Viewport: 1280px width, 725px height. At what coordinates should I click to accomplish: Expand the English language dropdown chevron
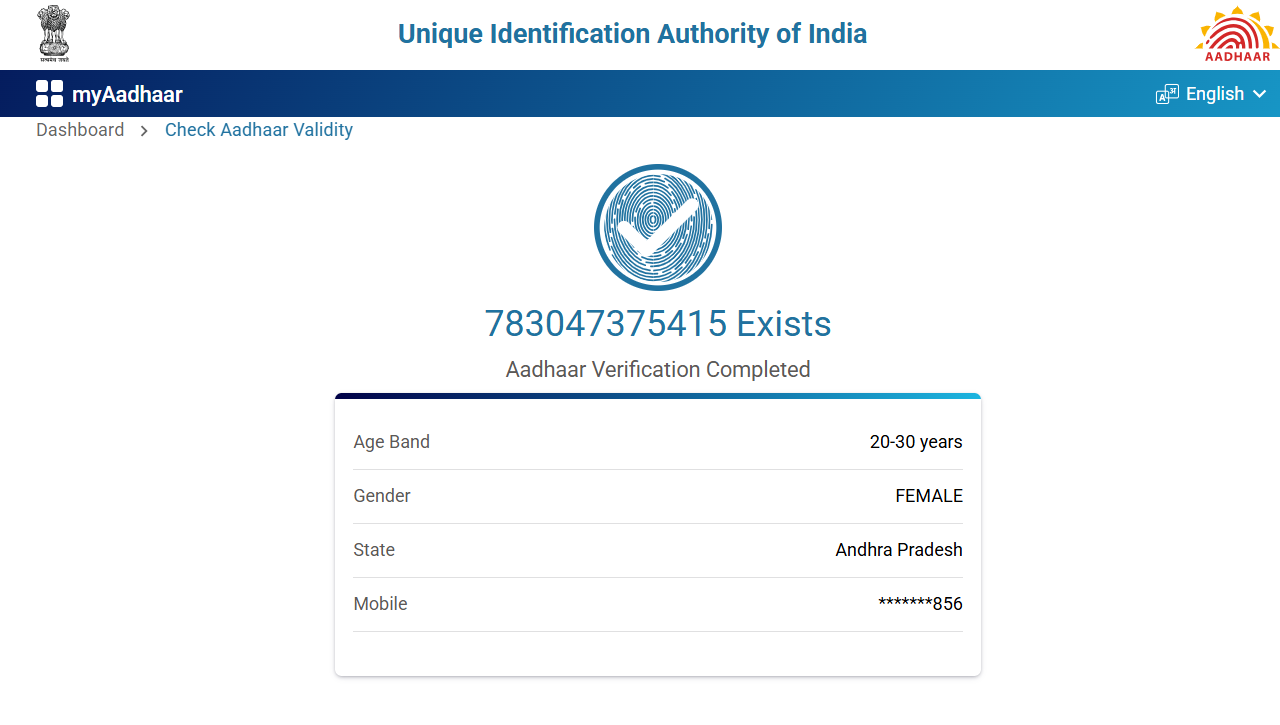[x=1259, y=94]
